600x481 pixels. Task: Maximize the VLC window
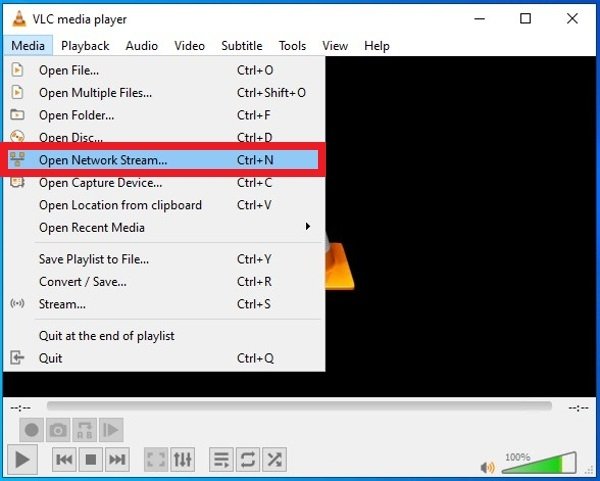tap(525, 18)
